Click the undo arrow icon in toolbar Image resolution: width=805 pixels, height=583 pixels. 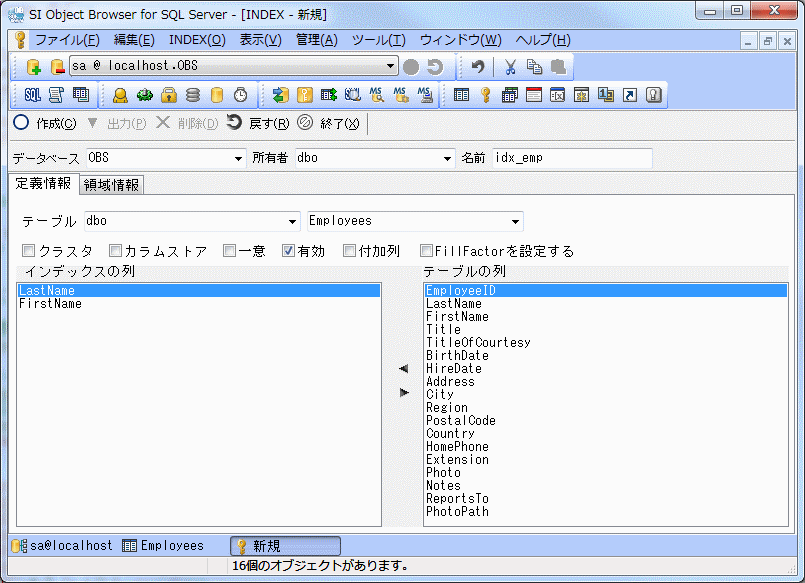coord(478,67)
